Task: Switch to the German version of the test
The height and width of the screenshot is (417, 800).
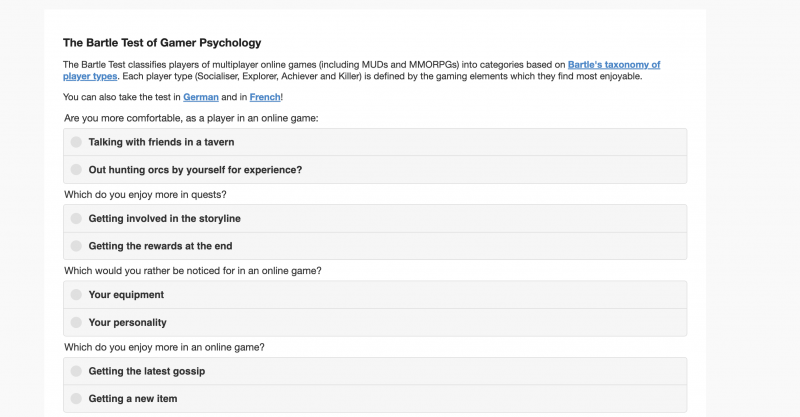Action: click(200, 97)
